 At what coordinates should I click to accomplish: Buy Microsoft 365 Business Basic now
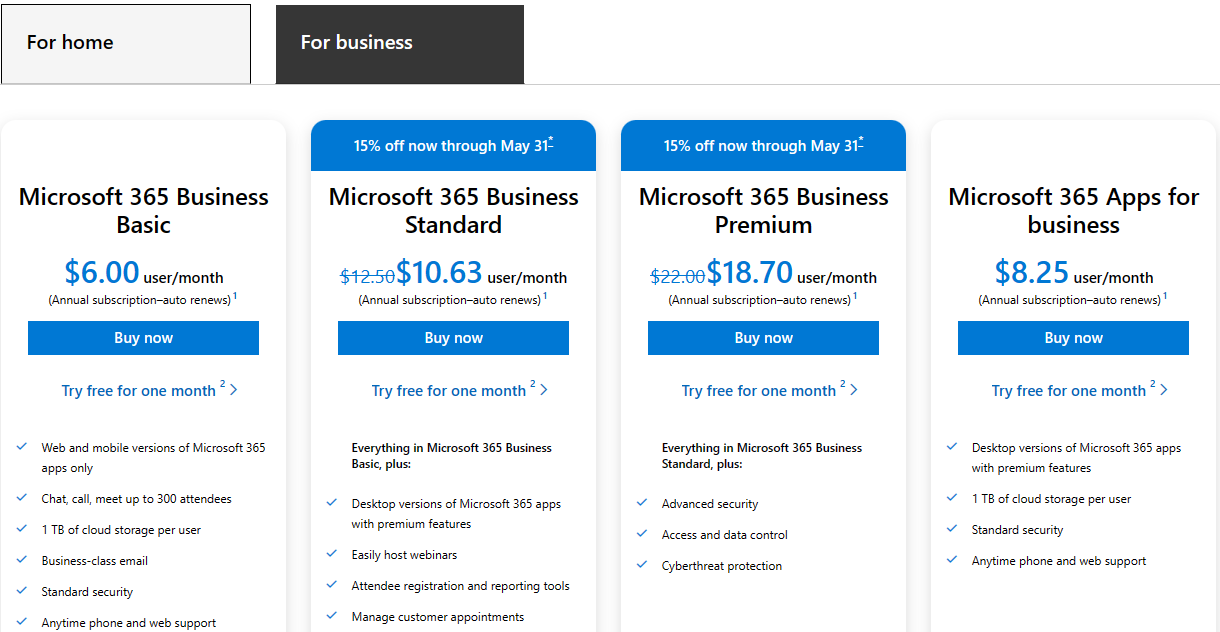143,338
